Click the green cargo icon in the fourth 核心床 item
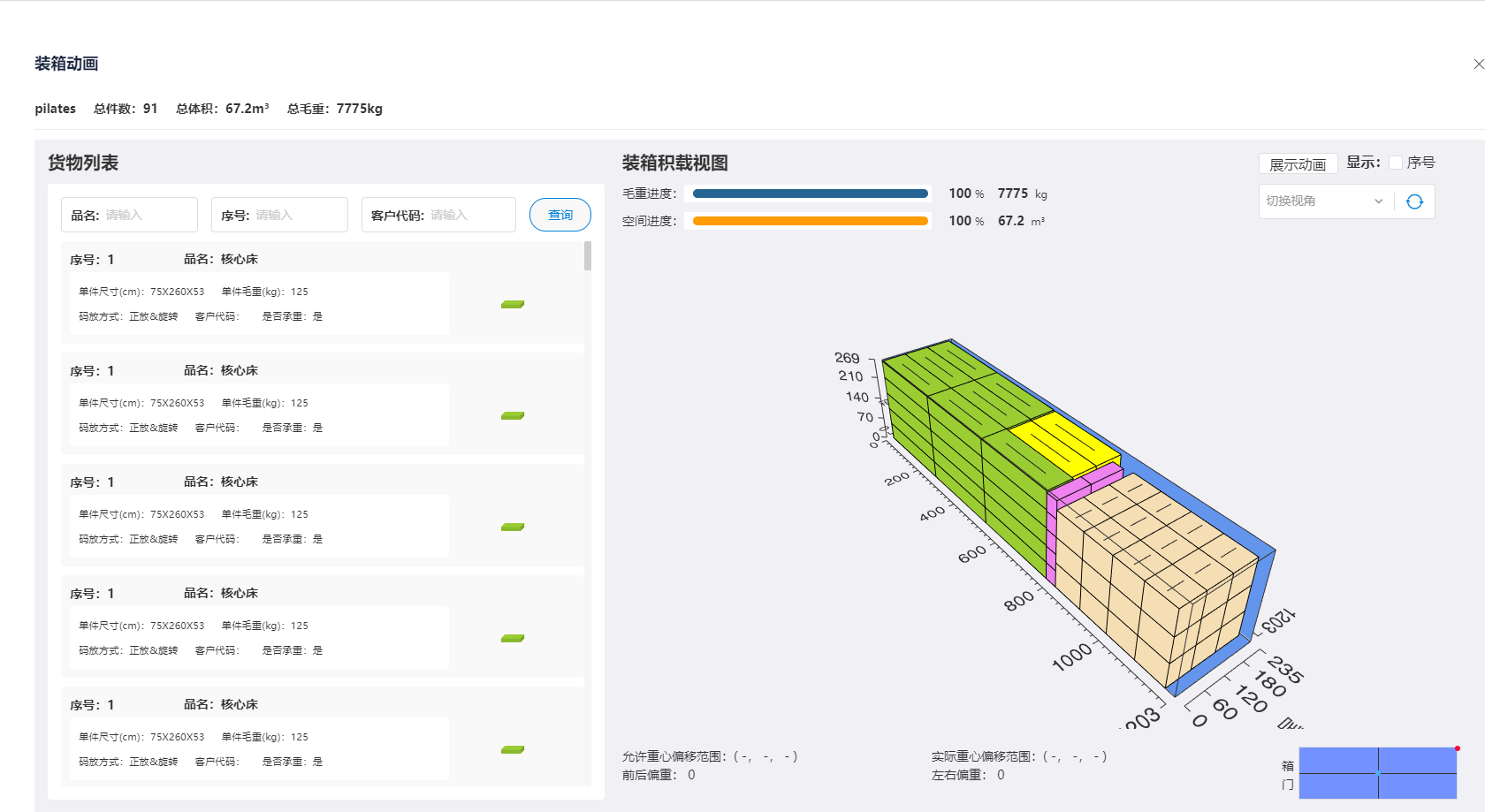The image size is (1485, 812). click(513, 638)
